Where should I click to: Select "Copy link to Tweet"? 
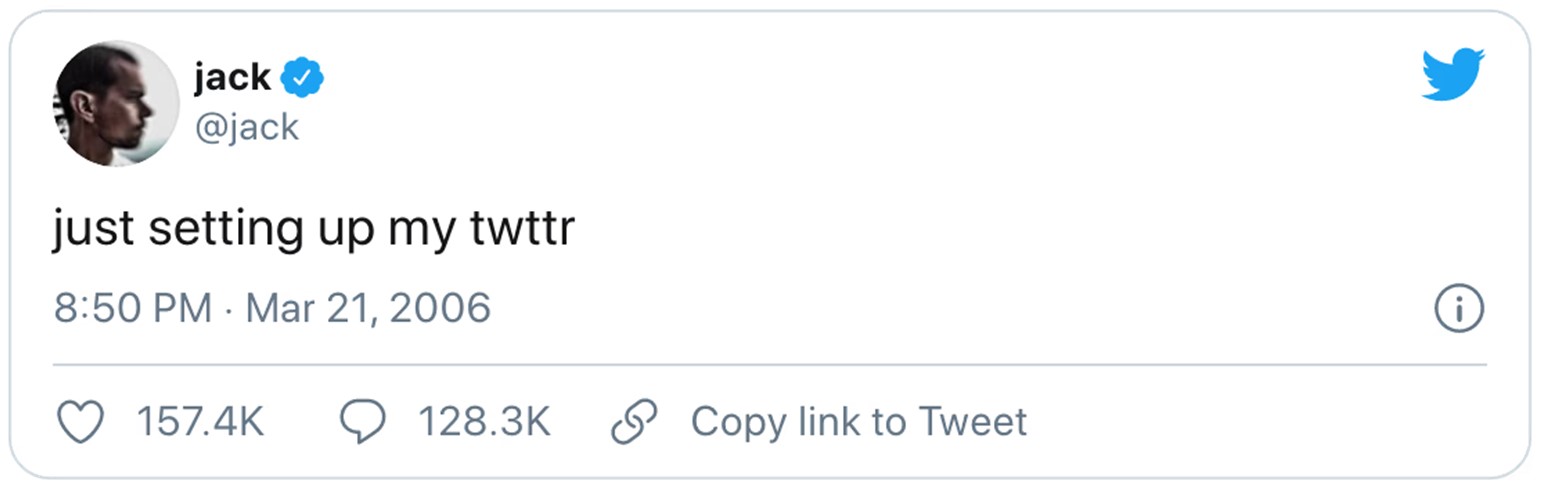coord(858,422)
